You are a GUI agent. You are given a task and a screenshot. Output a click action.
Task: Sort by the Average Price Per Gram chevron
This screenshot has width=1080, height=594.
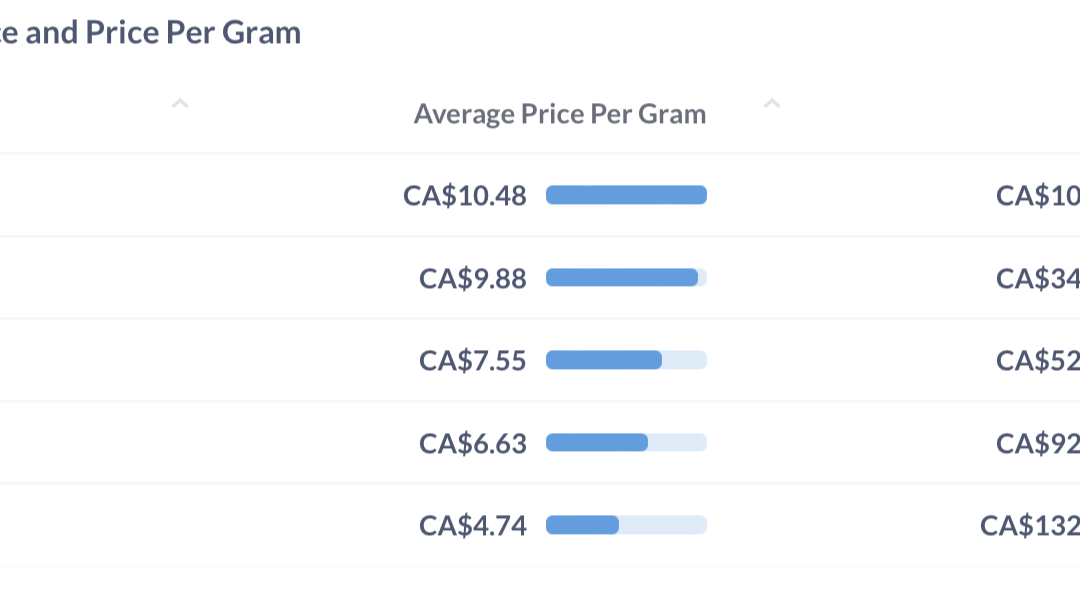point(771,103)
